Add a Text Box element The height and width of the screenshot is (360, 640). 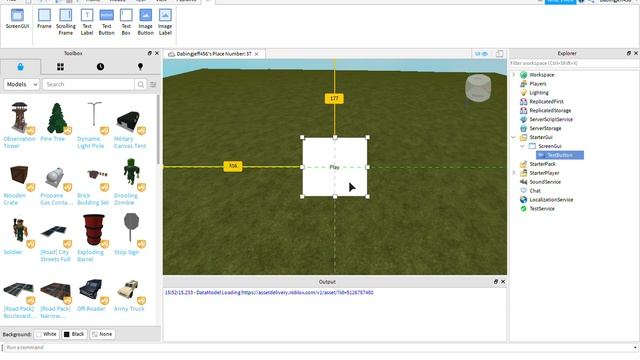(x=126, y=22)
